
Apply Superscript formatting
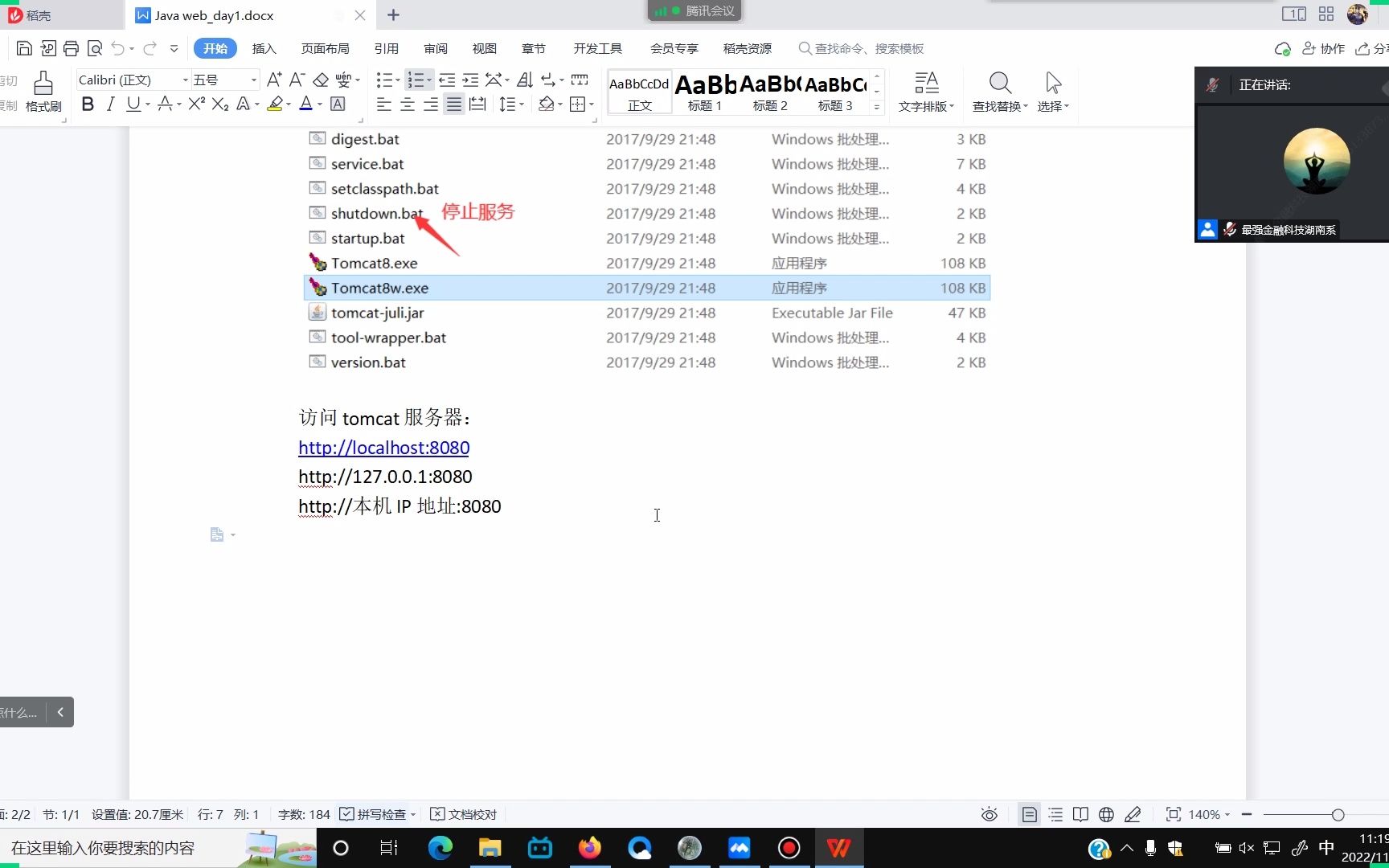[x=197, y=104]
